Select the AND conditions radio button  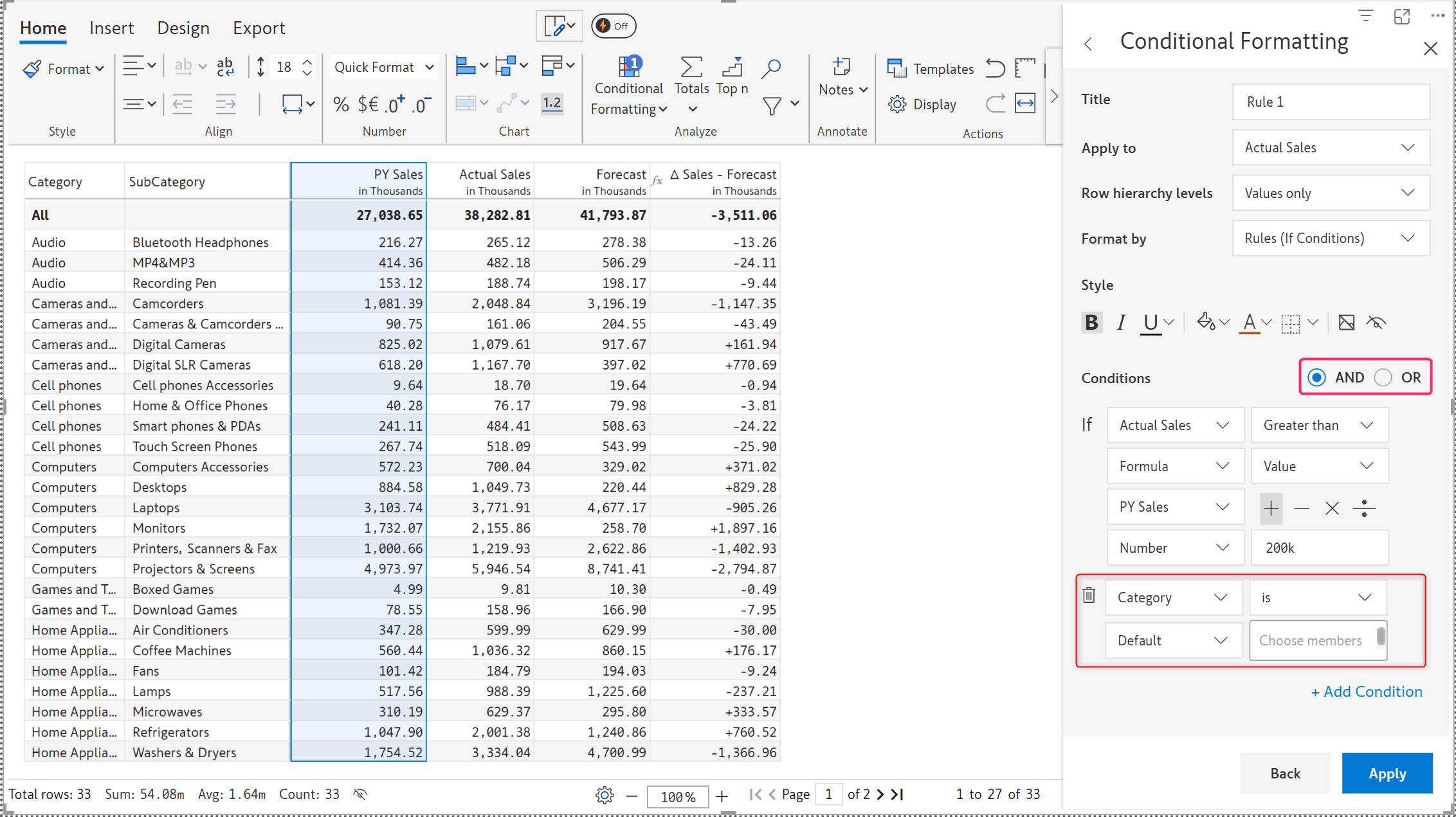coord(1316,377)
